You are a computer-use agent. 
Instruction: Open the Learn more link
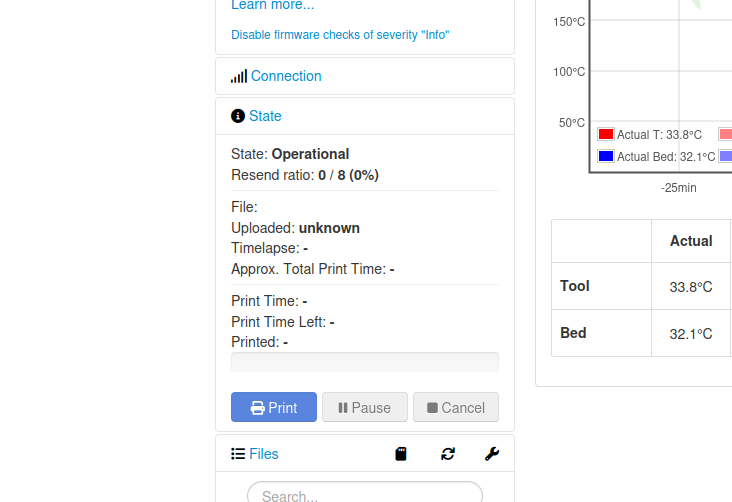(272, 5)
